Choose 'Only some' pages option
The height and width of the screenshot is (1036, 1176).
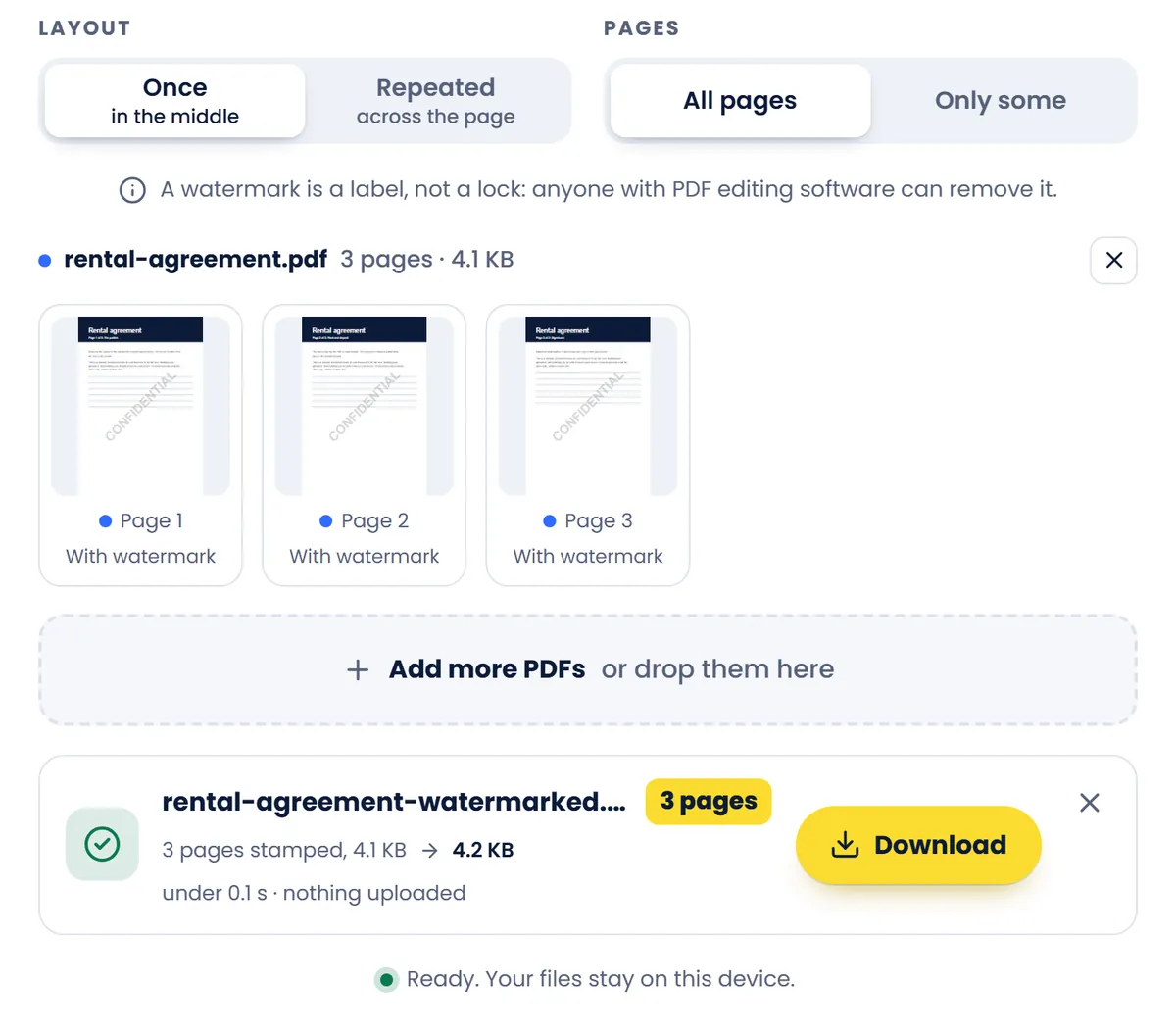pyautogui.click(x=1001, y=101)
